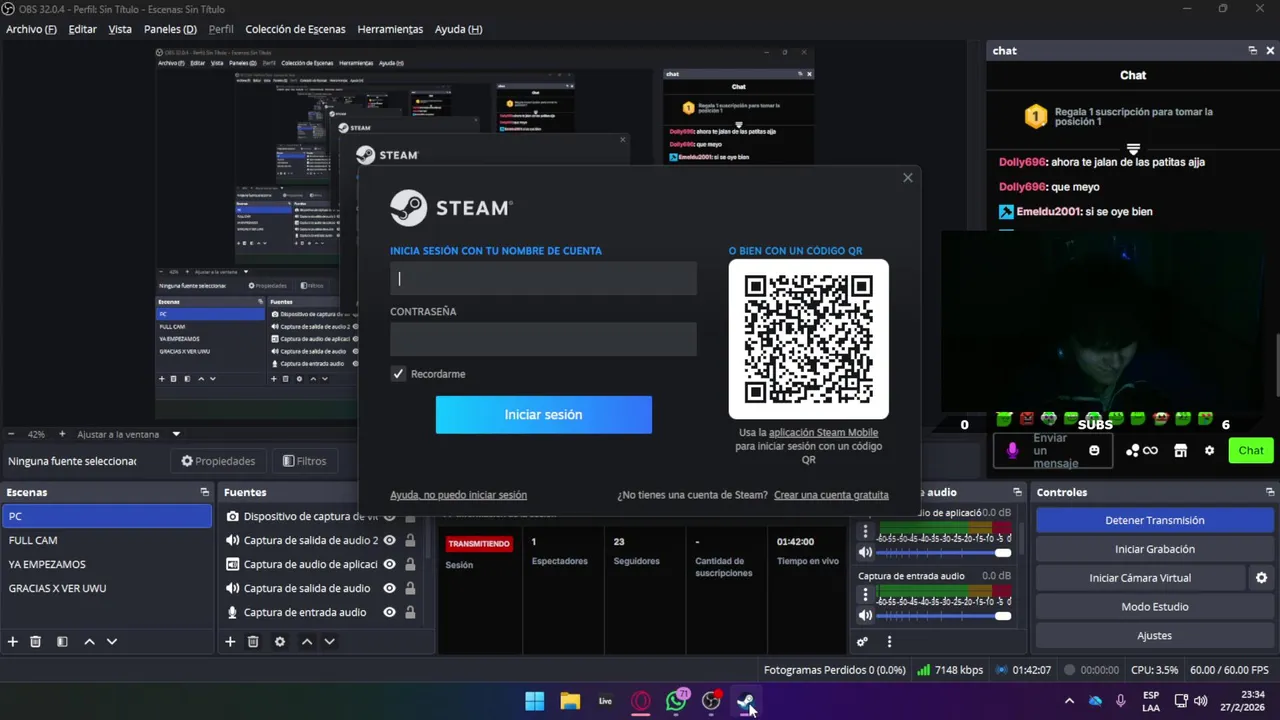Open channel points store icon in chat
Image resolution: width=1280 pixels, height=720 pixels.
1180,451
